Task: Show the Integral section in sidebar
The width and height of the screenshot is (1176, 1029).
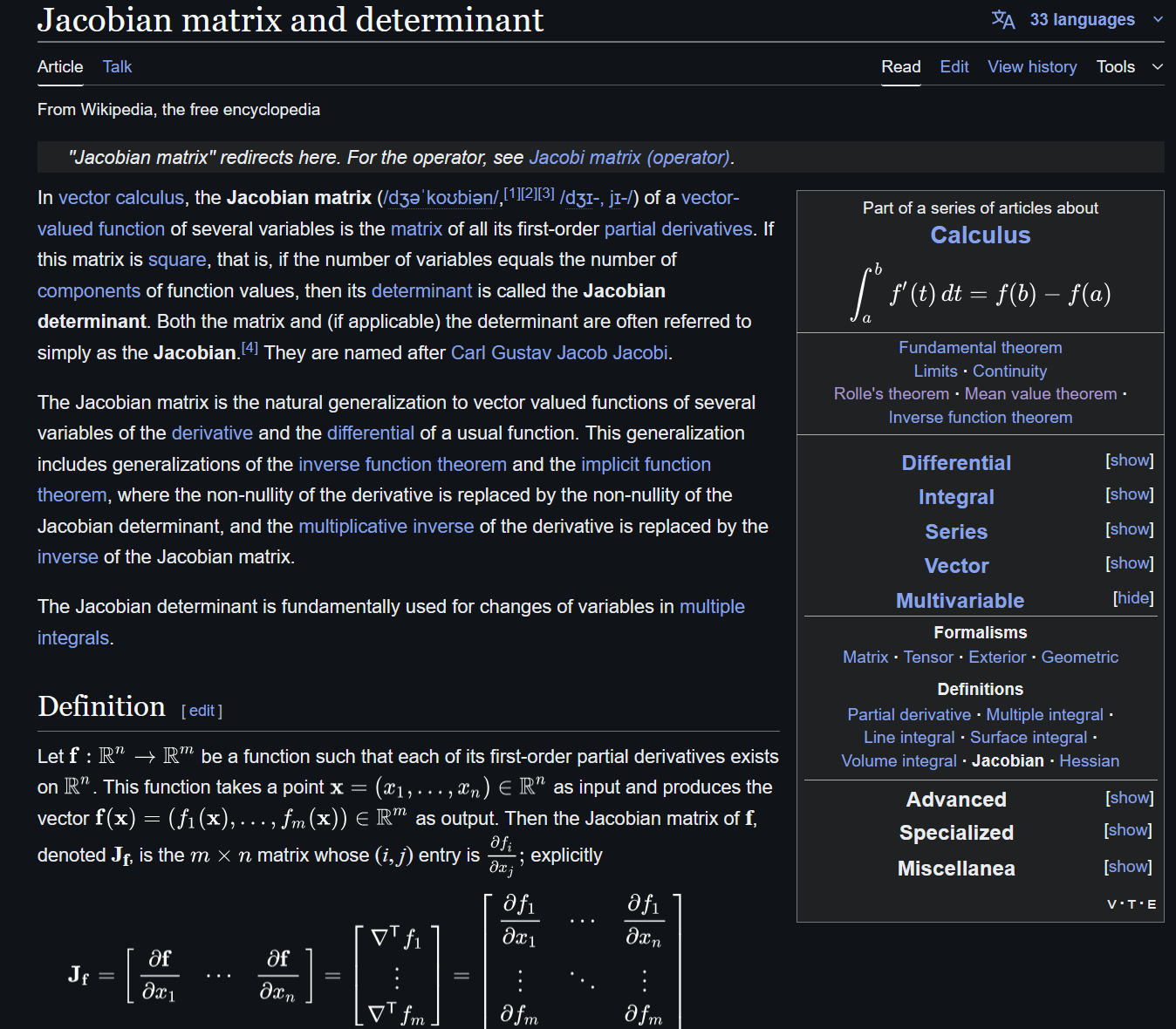Action: tap(1130, 494)
